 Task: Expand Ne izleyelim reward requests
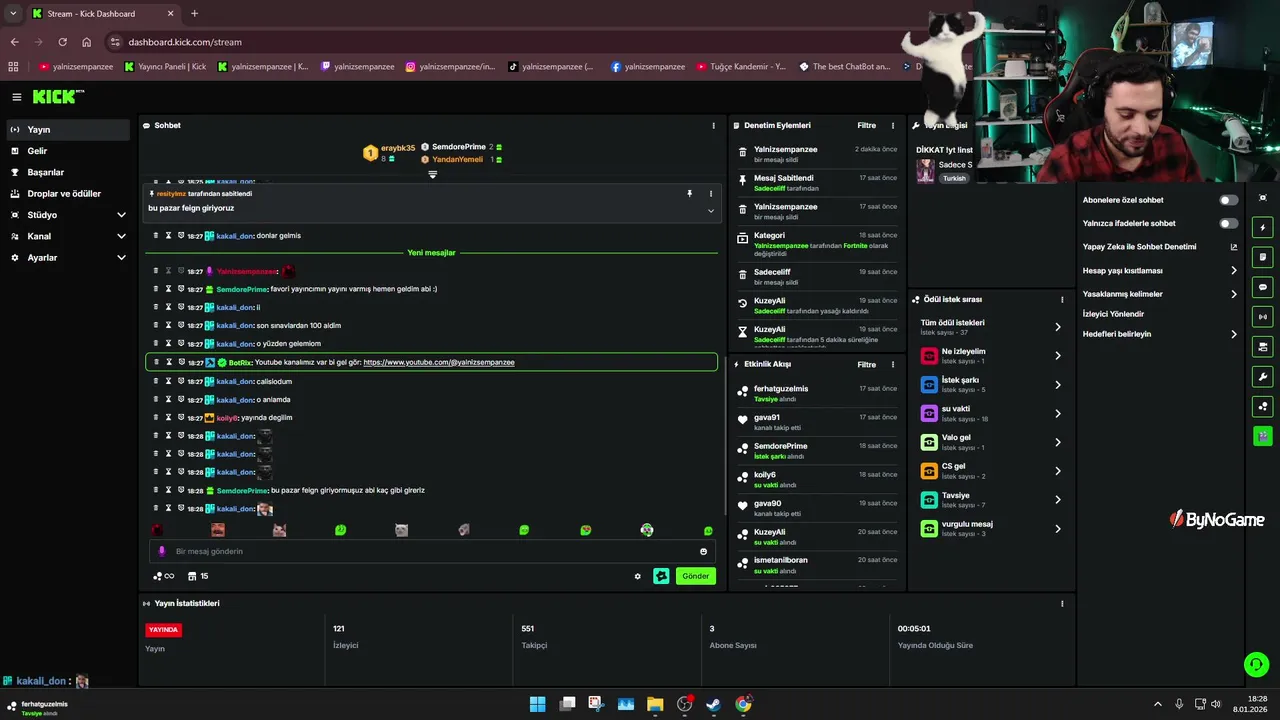pyautogui.click(x=992, y=355)
